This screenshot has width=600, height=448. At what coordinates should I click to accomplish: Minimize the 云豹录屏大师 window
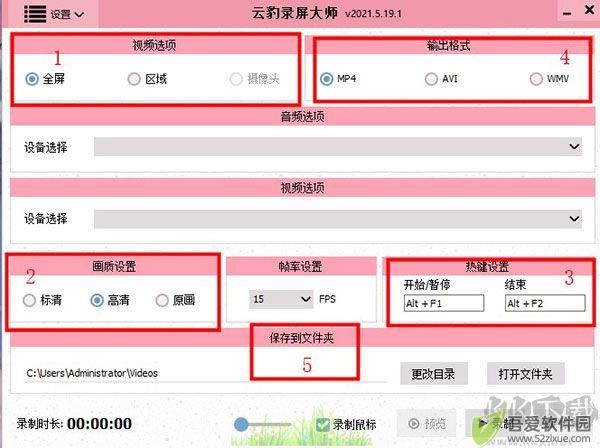tap(567, 13)
